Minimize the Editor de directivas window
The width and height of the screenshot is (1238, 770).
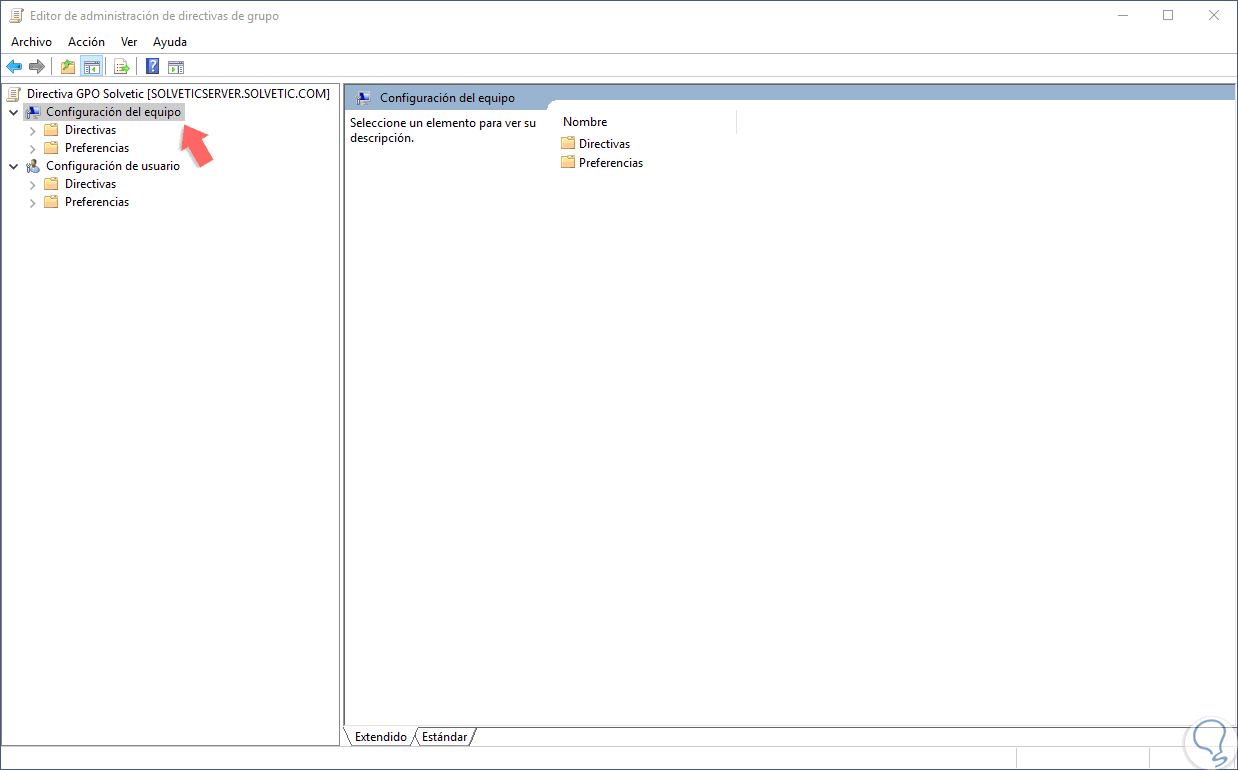tap(1121, 16)
